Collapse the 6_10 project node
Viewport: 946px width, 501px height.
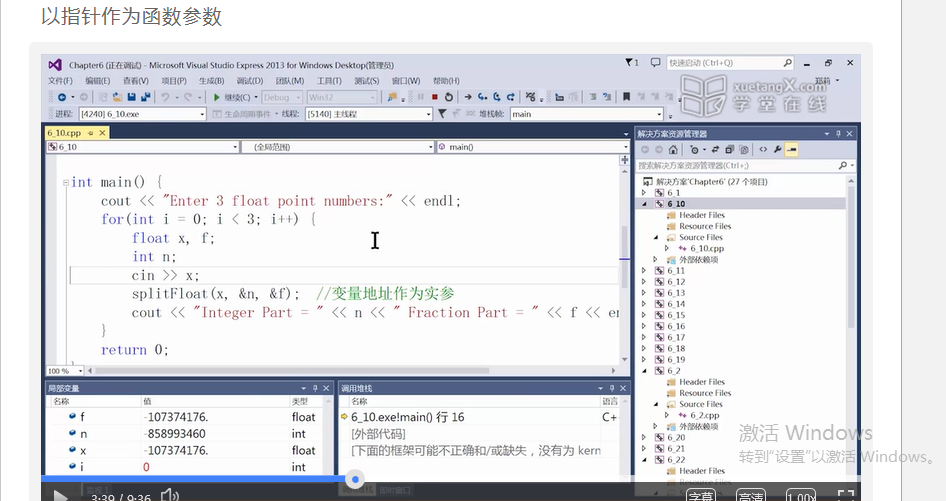click(x=644, y=204)
